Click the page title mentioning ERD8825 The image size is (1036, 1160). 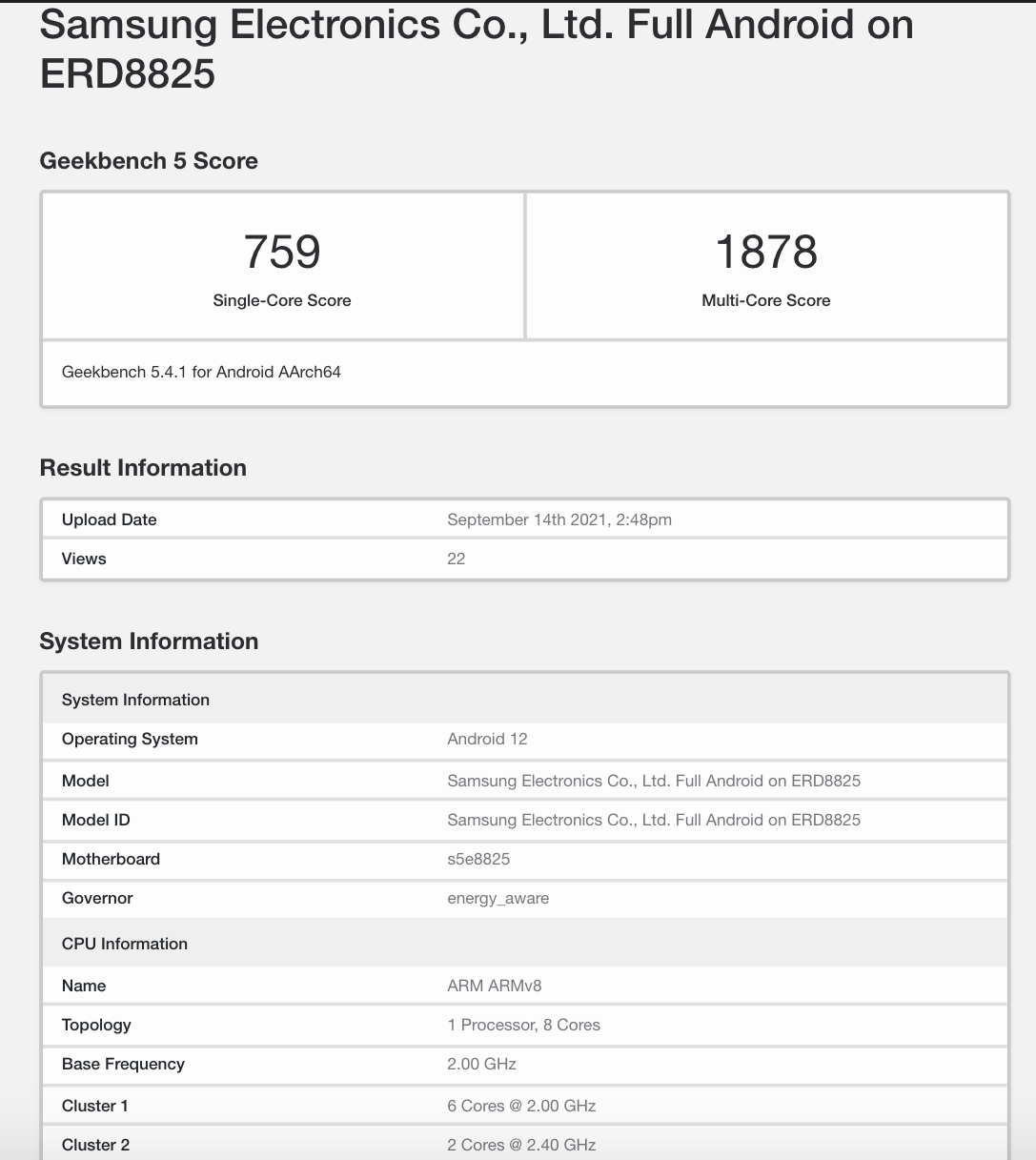tap(476, 50)
